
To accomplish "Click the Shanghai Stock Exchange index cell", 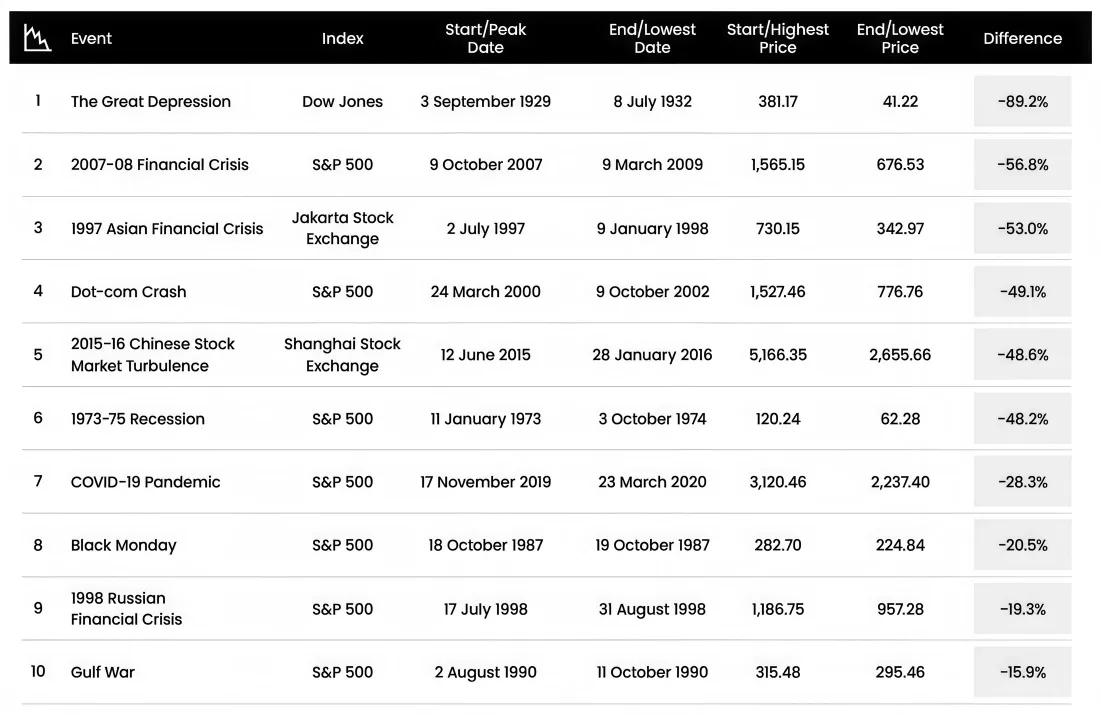I will (343, 355).
